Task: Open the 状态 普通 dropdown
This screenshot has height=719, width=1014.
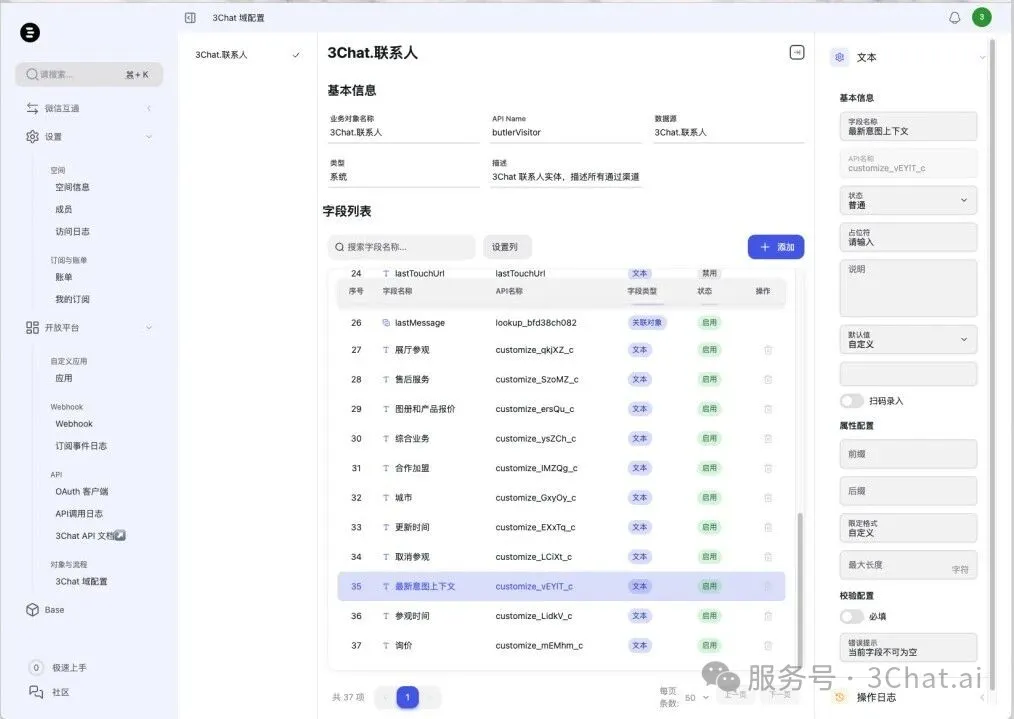Action: [x=908, y=200]
